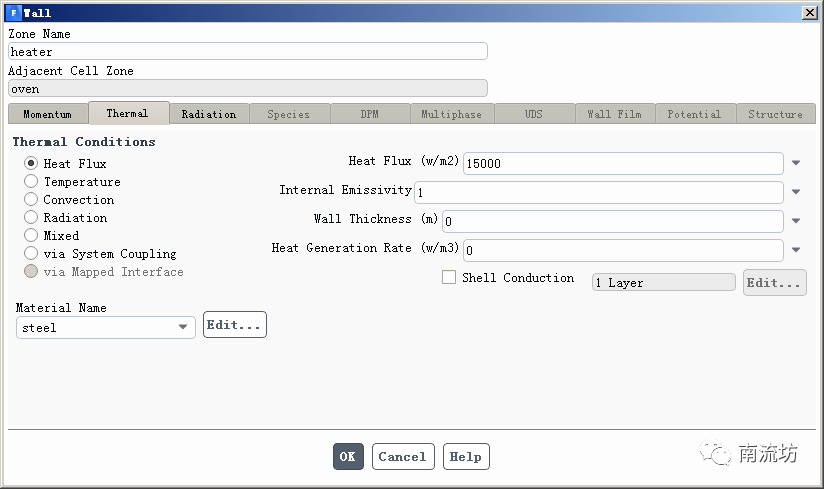
Task: Open the steel Material Name dropdown
Action: [183, 327]
